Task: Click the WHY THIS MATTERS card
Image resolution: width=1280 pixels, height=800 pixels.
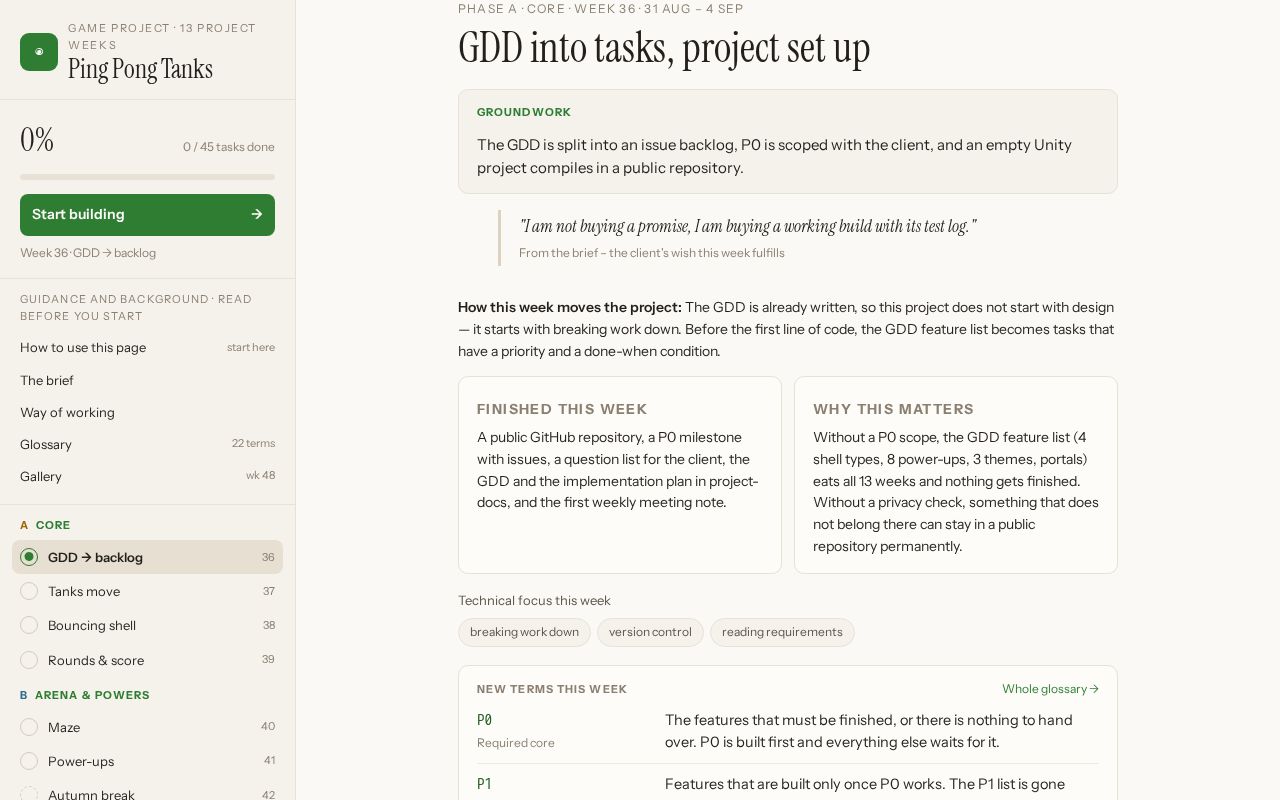Action: pos(956,475)
